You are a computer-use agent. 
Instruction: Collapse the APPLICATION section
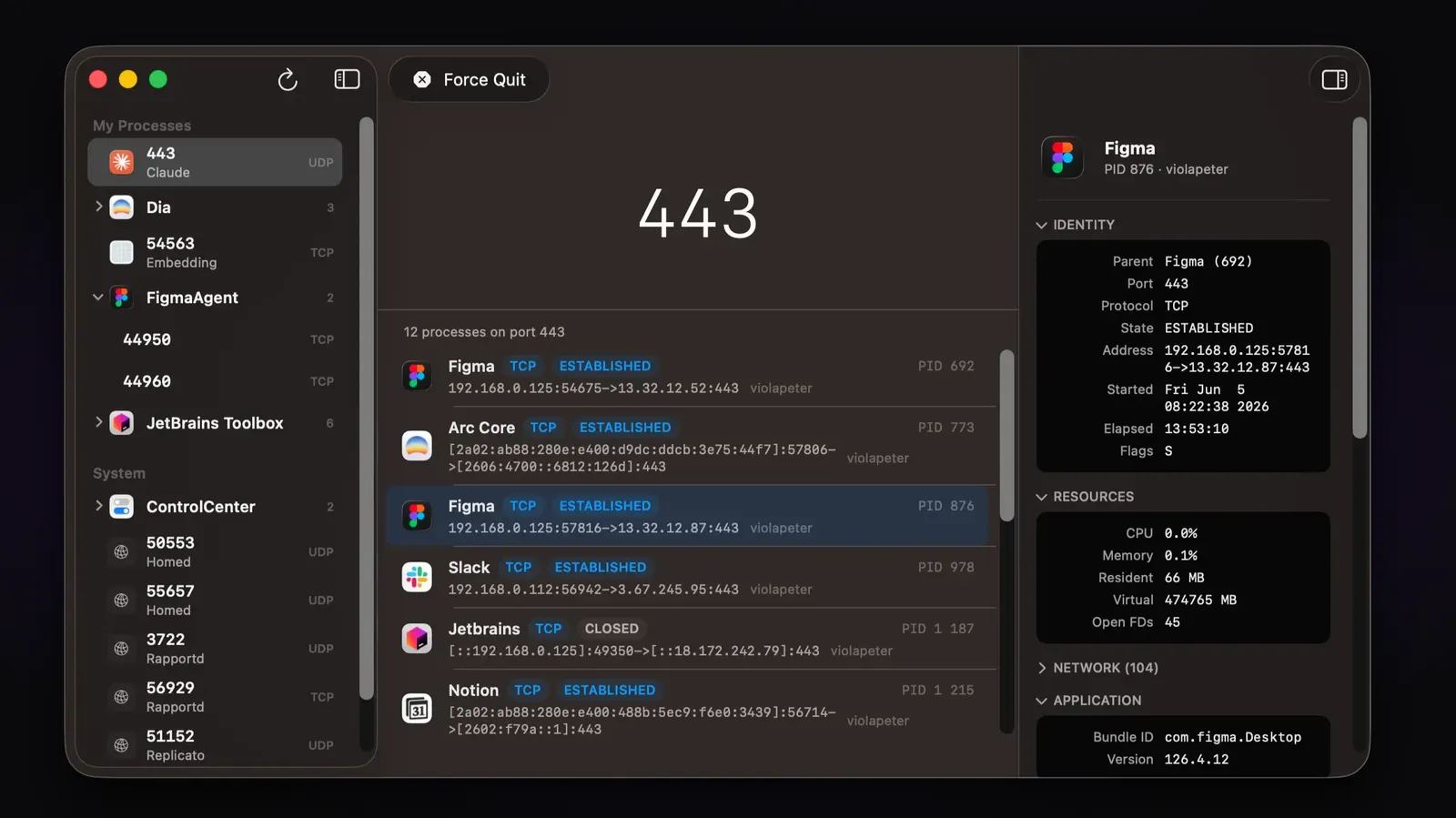point(1042,701)
